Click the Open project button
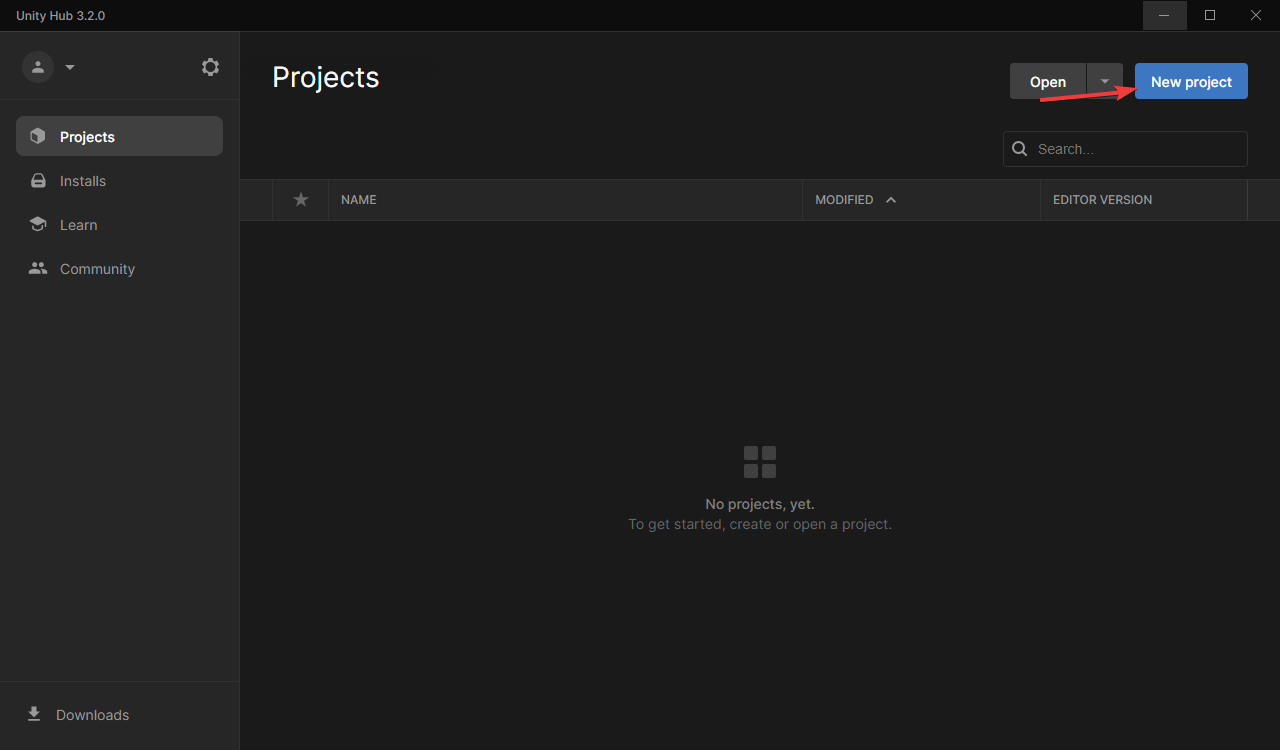Image resolution: width=1280 pixels, height=750 pixels. click(x=1048, y=82)
